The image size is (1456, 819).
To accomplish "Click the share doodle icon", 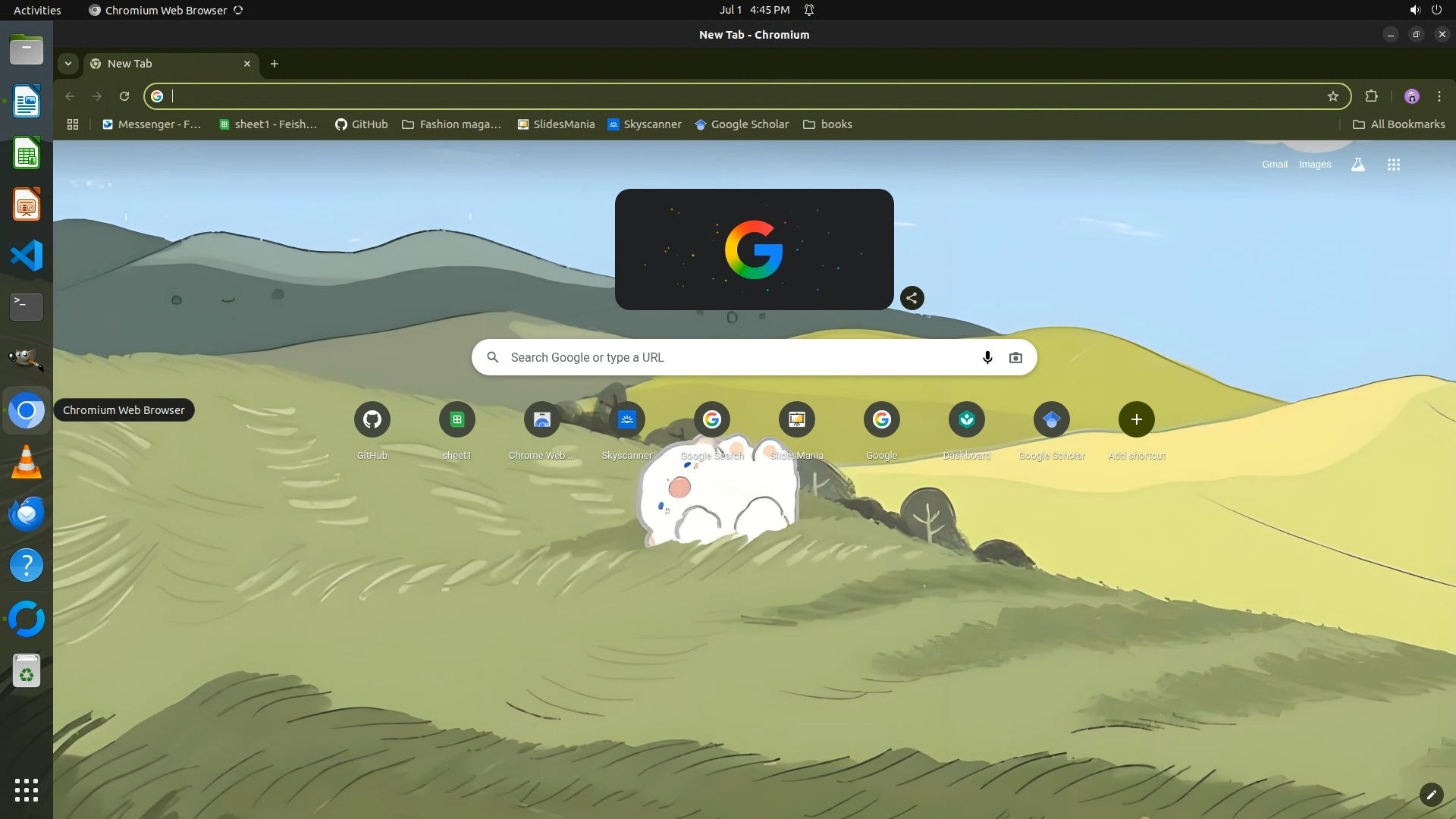I will pos(912,298).
